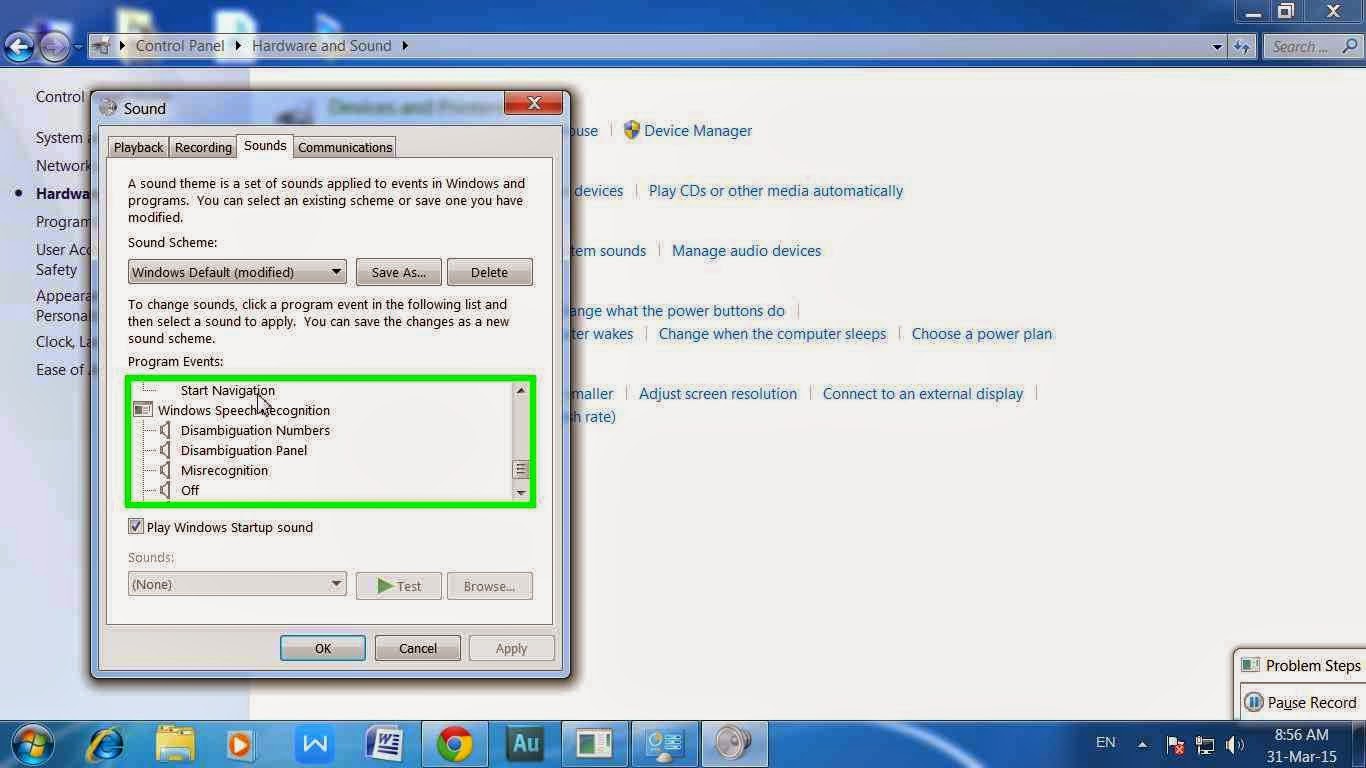Open the Adjust screen resolution link
1366x768 pixels.
(x=718, y=393)
